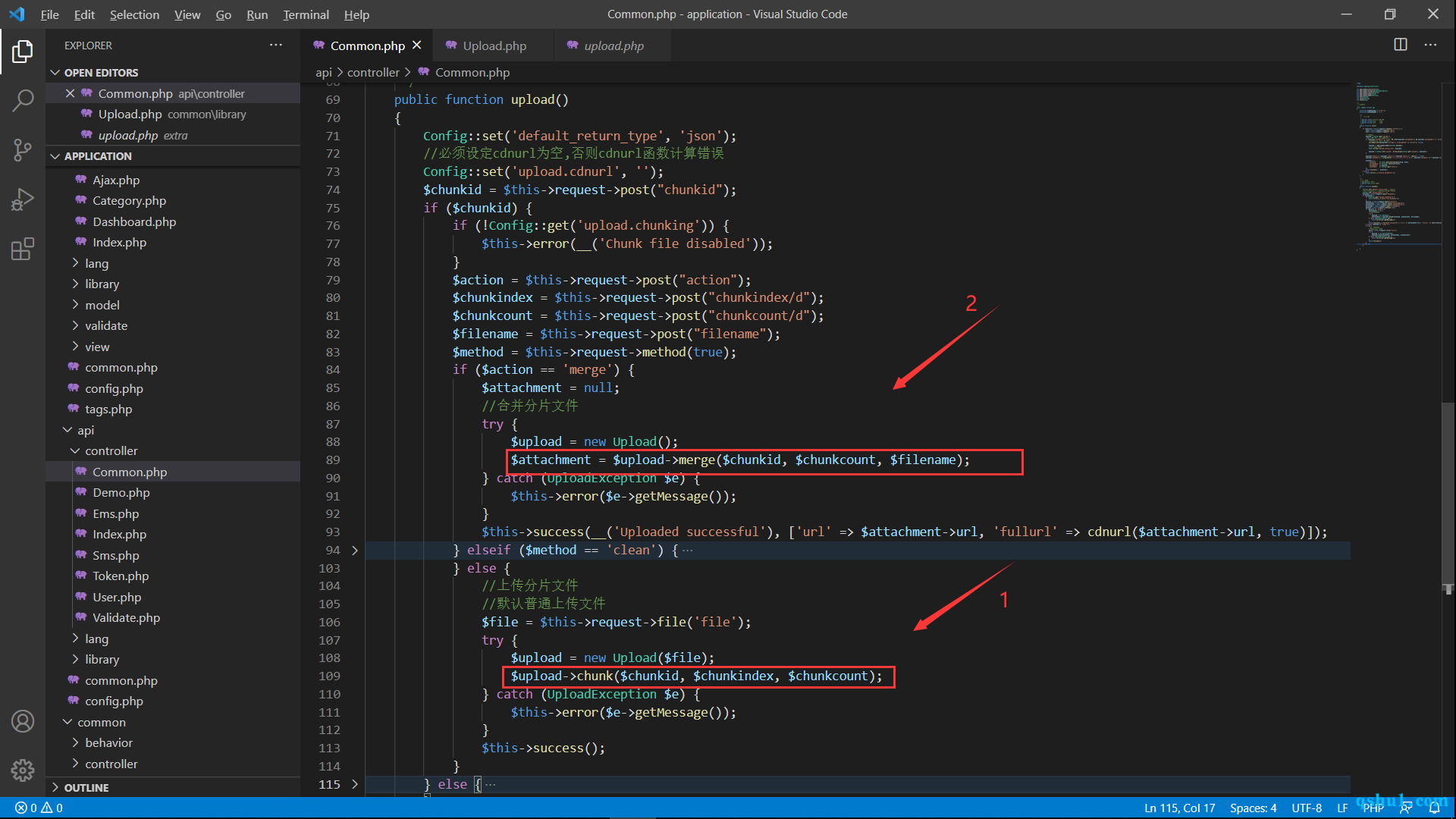This screenshot has width=1456, height=819.
Task: Open upload.php extra in Open Editors
Action: click(173, 135)
